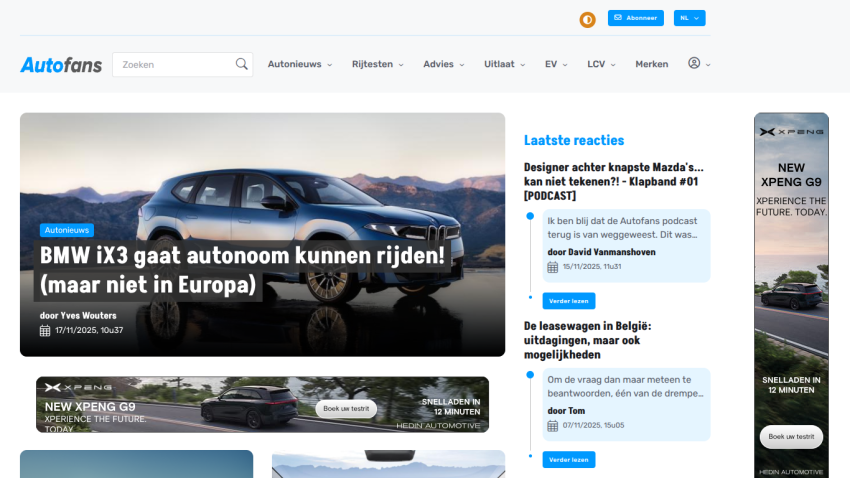Screen dimensions: 850x478
Task: Open De leasewagen in België article
Action: (x=588, y=340)
